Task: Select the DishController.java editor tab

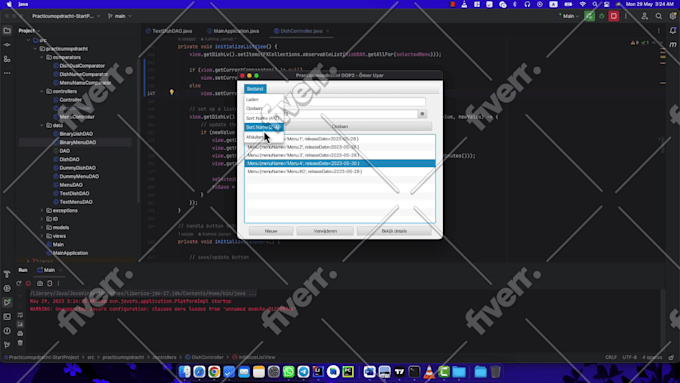Action: coord(301,31)
